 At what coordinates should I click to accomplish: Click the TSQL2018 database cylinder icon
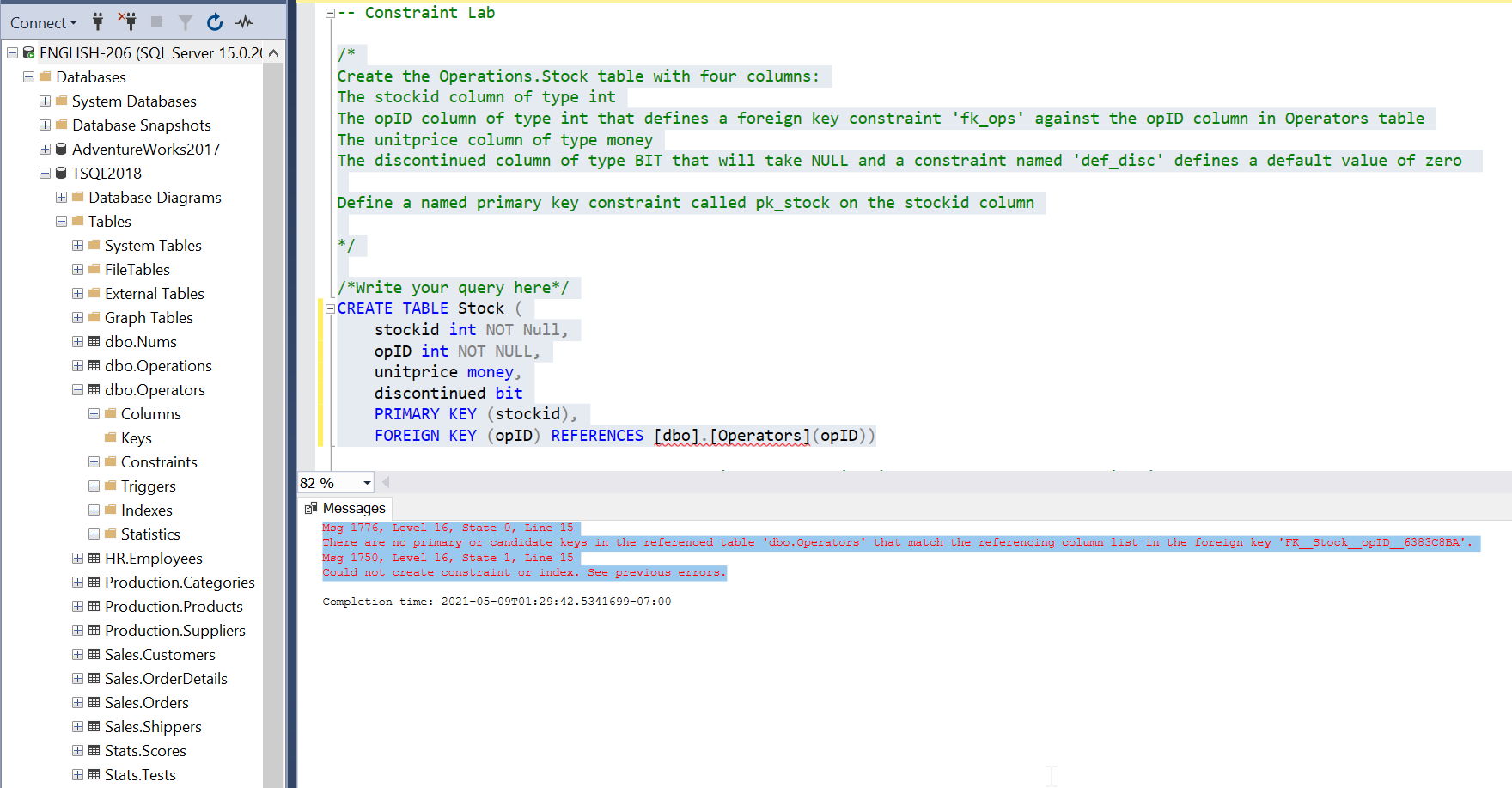point(61,174)
